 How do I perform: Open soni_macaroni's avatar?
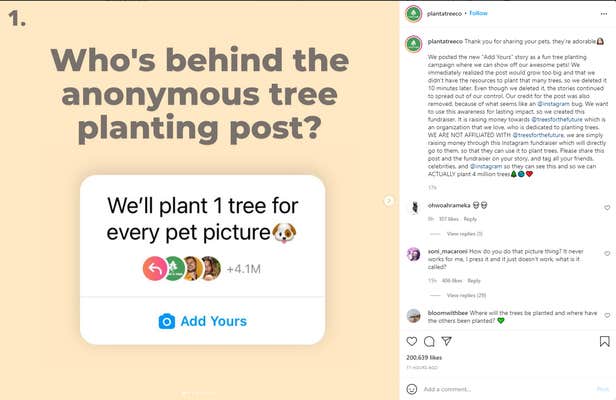[412, 254]
